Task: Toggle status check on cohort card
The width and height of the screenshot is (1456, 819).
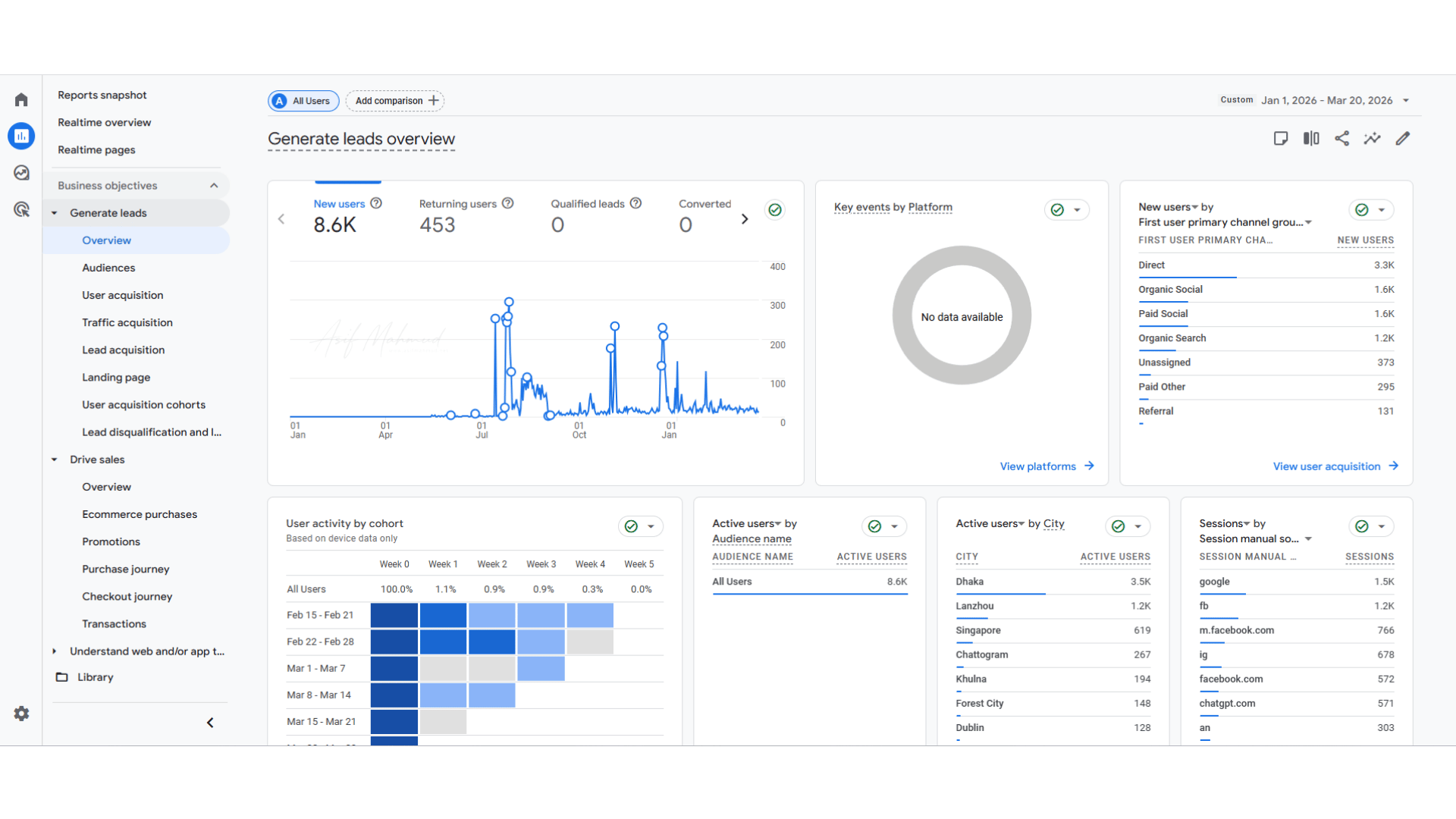Action: click(631, 526)
